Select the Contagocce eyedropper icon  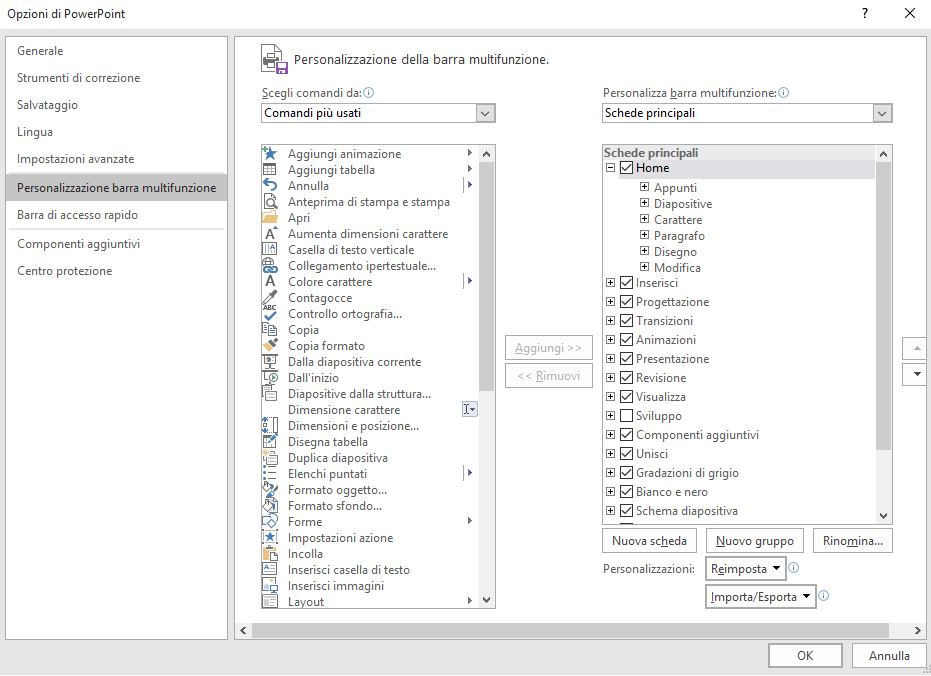click(x=270, y=298)
